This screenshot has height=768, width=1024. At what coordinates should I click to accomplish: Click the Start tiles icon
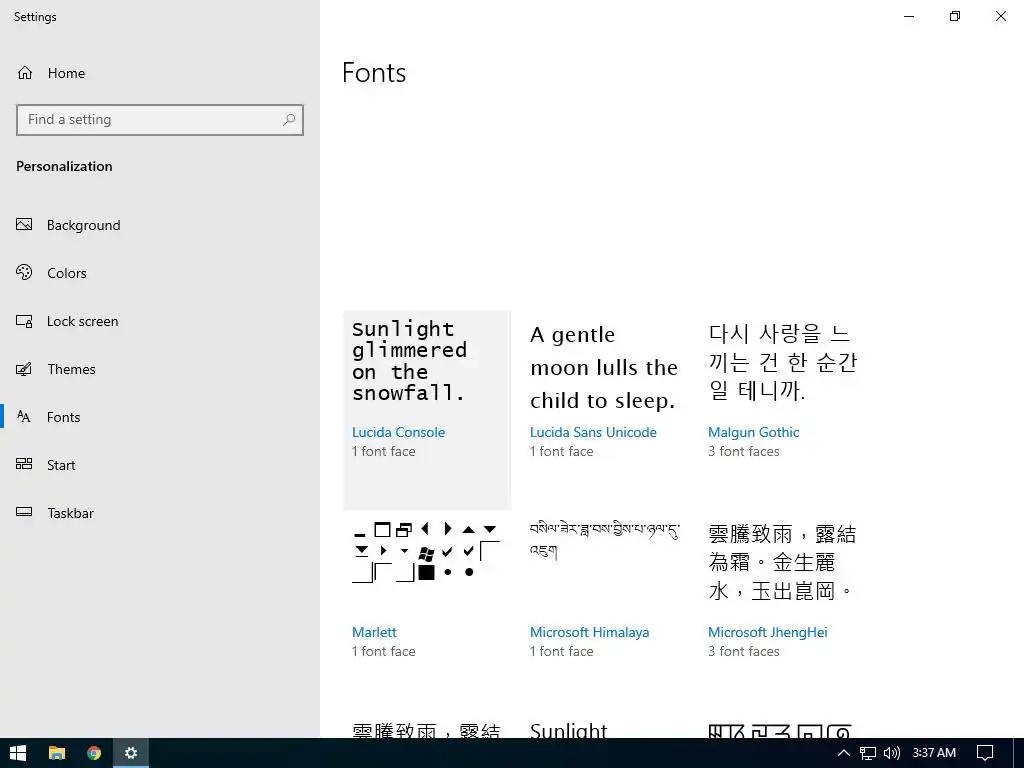pyautogui.click(x=24, y=464)
